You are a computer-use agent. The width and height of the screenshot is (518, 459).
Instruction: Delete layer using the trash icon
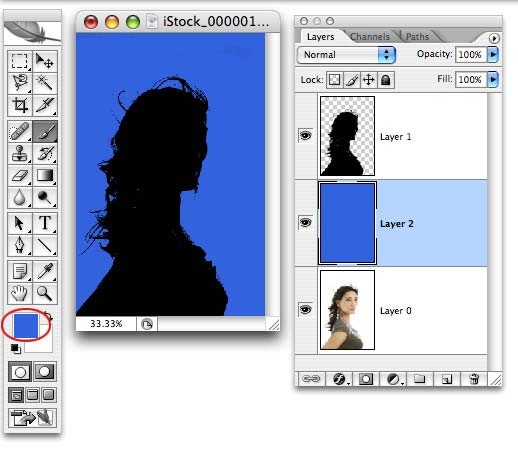(474, 379)
